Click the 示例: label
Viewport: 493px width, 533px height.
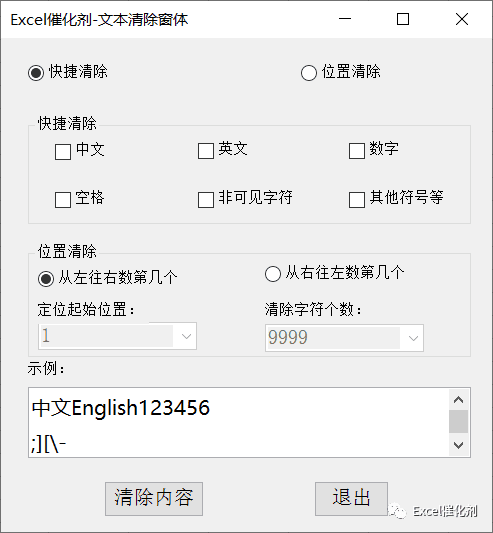[46, 368]
